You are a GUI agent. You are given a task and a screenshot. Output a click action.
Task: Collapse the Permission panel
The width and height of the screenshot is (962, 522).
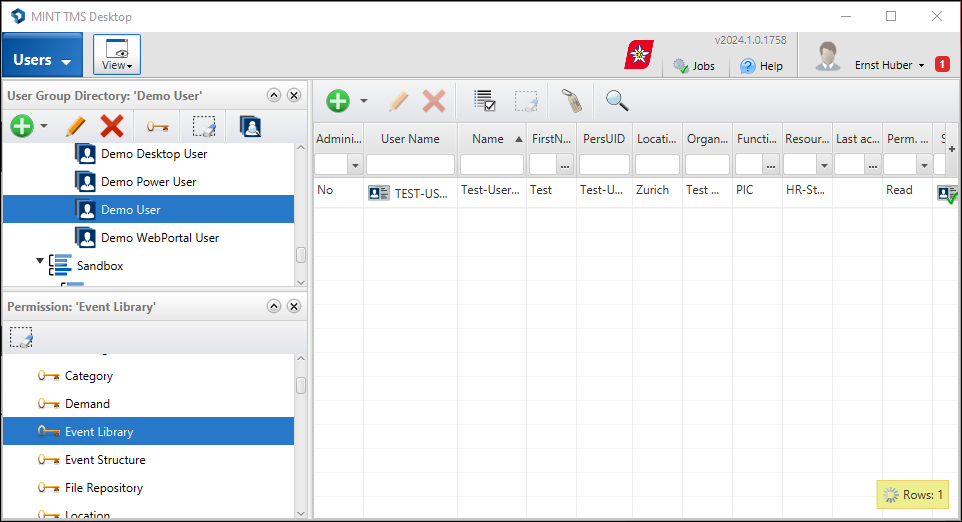click(274, 306)
